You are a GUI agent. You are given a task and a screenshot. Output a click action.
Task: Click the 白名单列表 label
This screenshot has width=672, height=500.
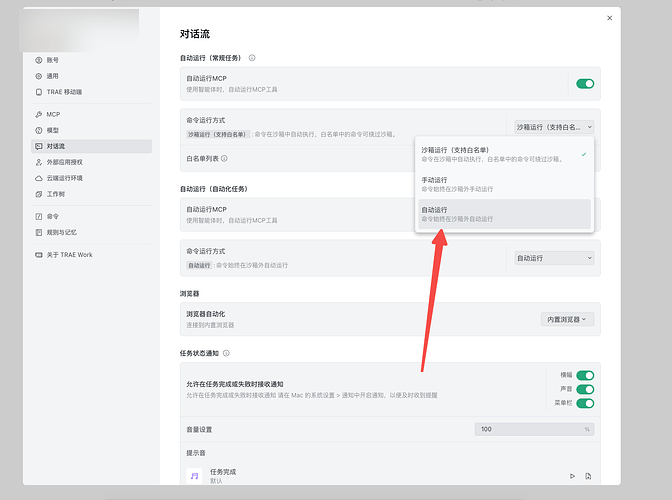(x=202, y=159)
